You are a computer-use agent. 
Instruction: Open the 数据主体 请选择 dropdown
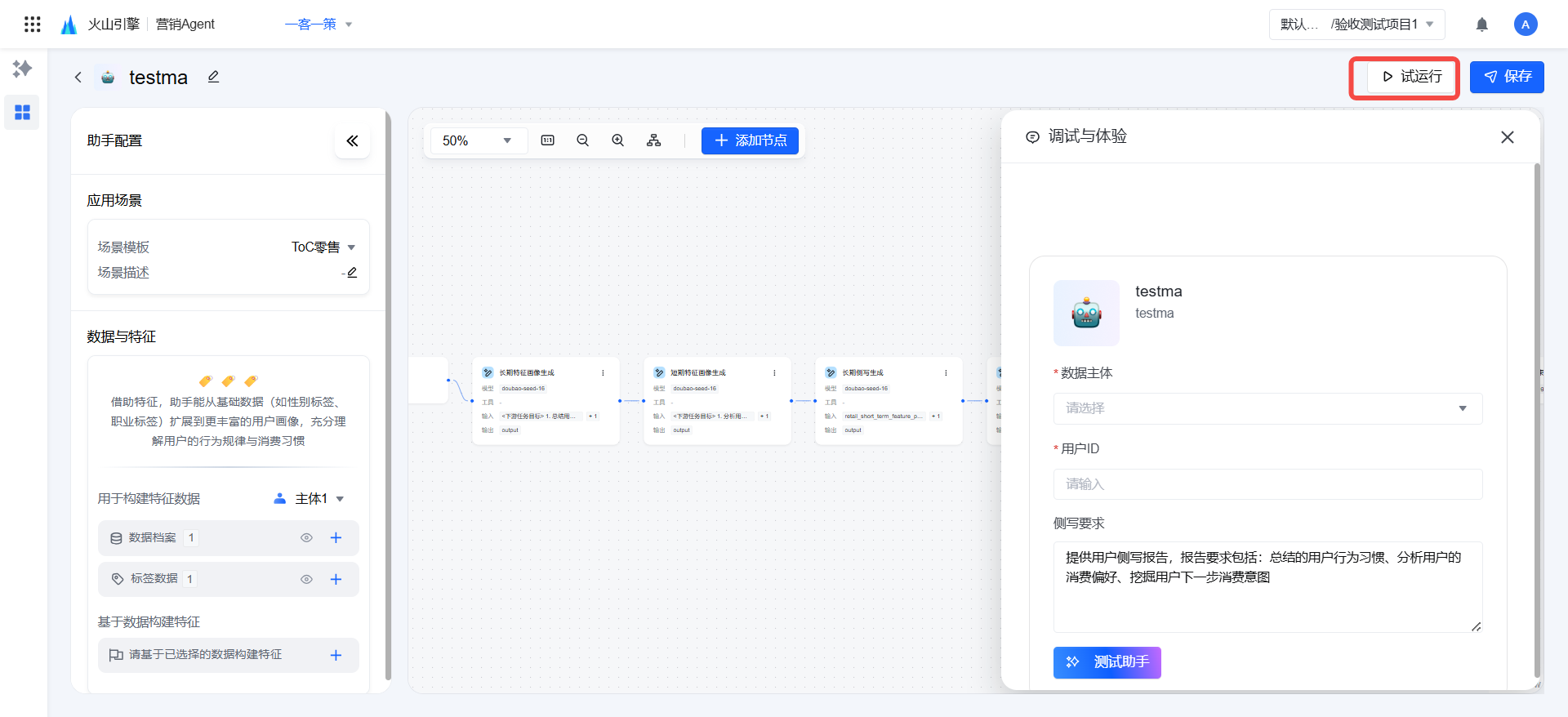(x=1267, y=408)
